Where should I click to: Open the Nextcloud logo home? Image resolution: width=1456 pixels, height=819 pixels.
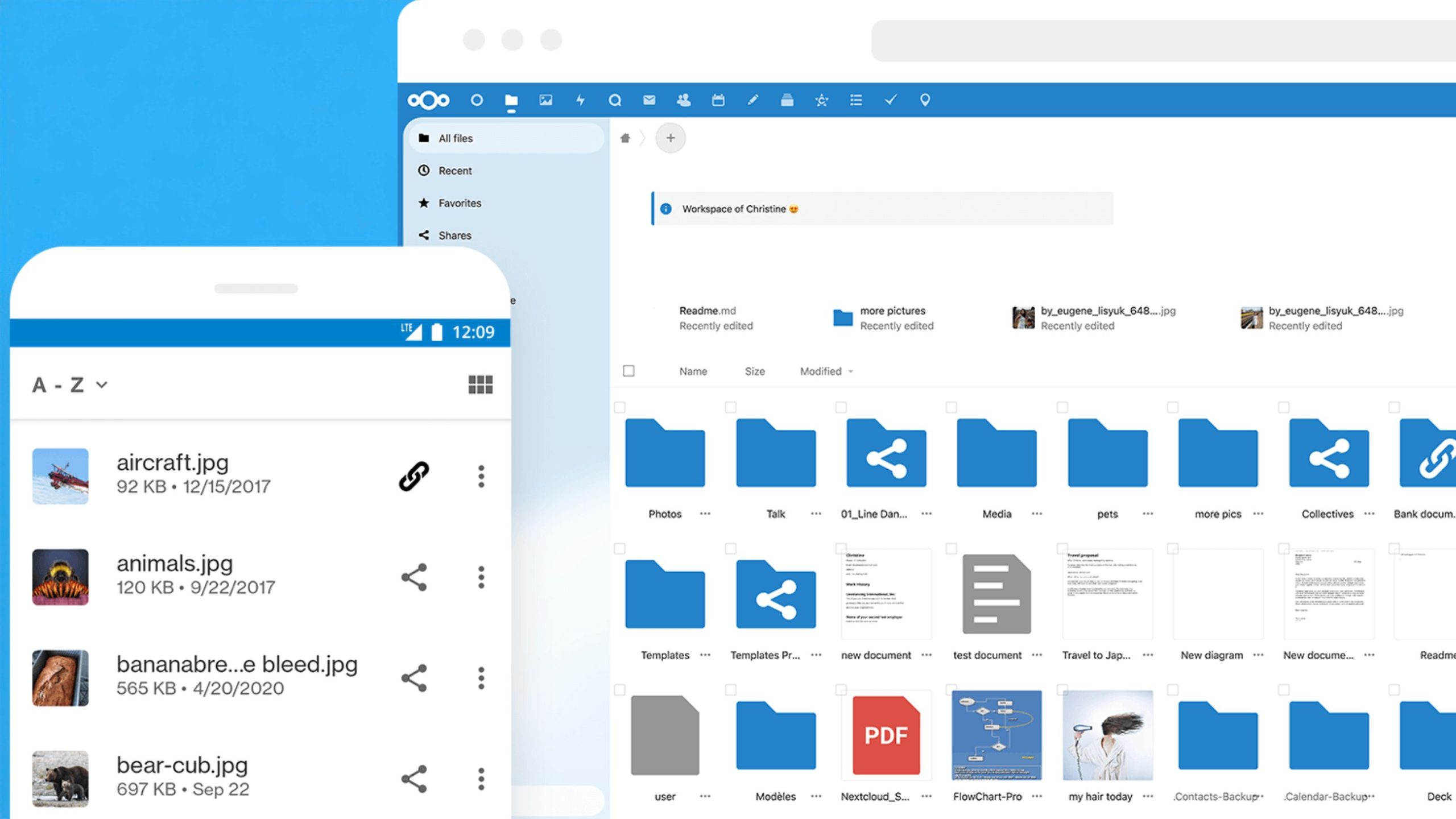click(428, 100)
